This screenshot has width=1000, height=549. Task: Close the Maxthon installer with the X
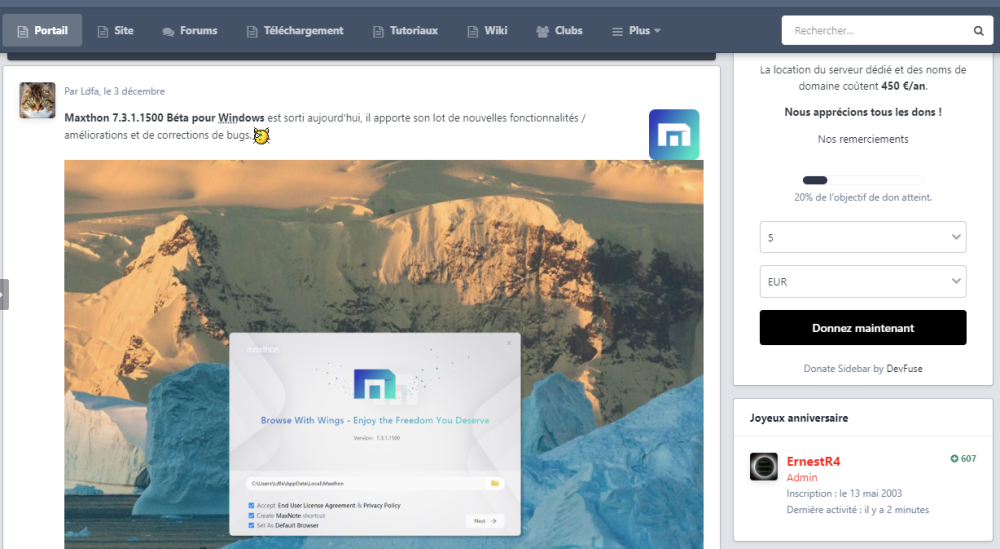click(508, 343)
